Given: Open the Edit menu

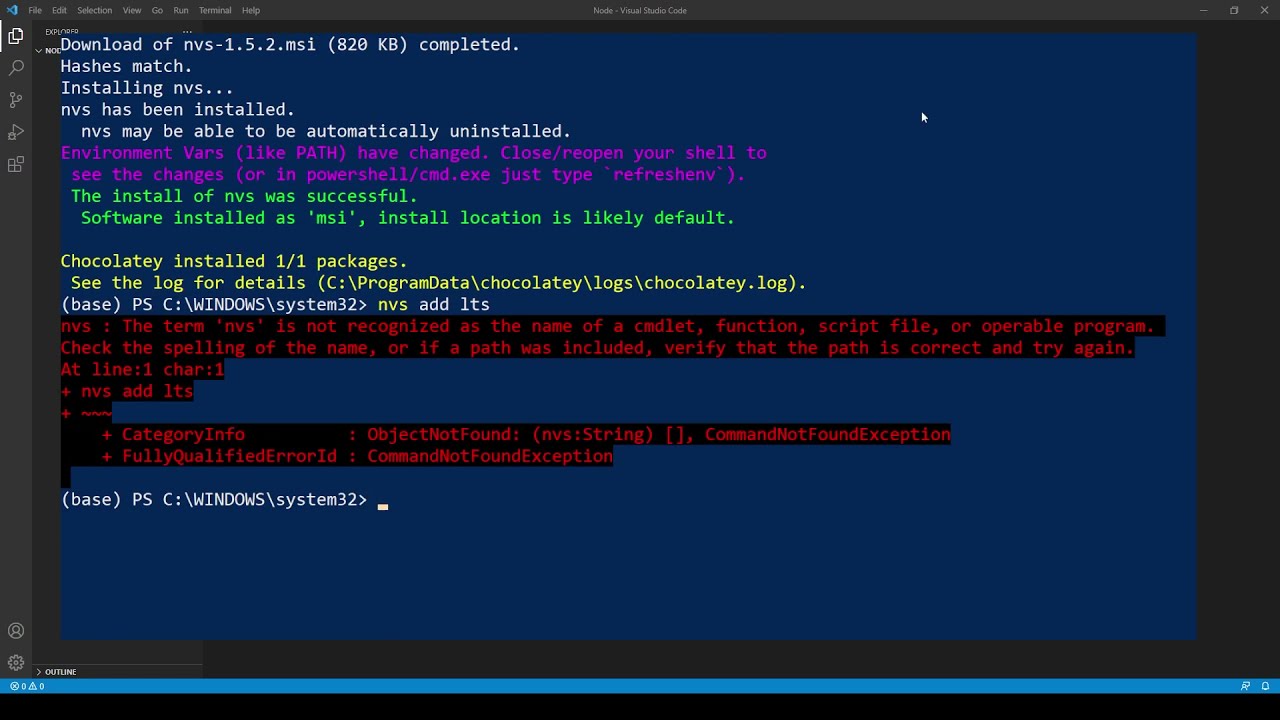Looking at the screenshot, I should [59, 10].
